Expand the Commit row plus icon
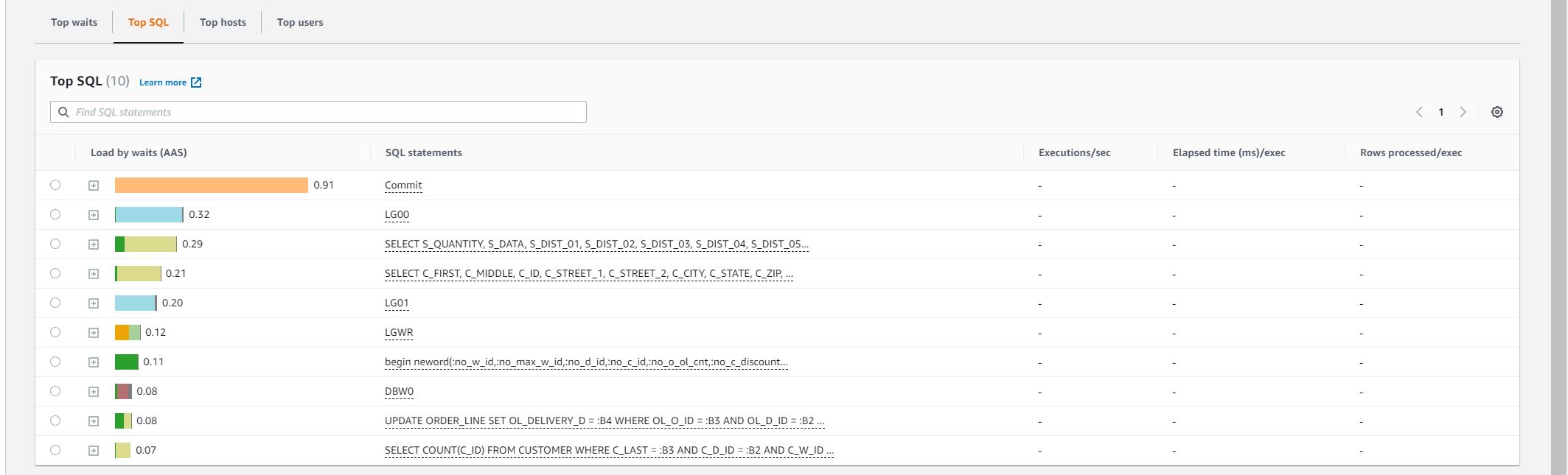This screenshot has height=475, width=1568. (x=94, y=186)
